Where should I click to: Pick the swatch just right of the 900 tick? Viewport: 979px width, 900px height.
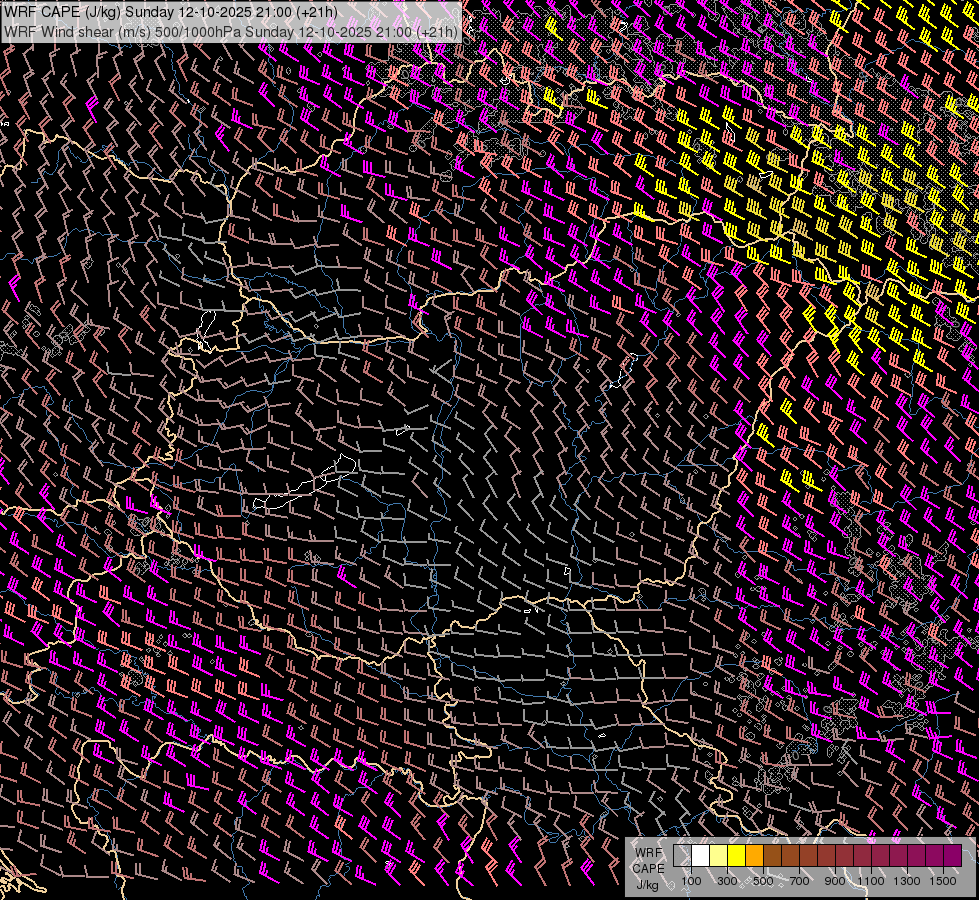click(844, 856)
